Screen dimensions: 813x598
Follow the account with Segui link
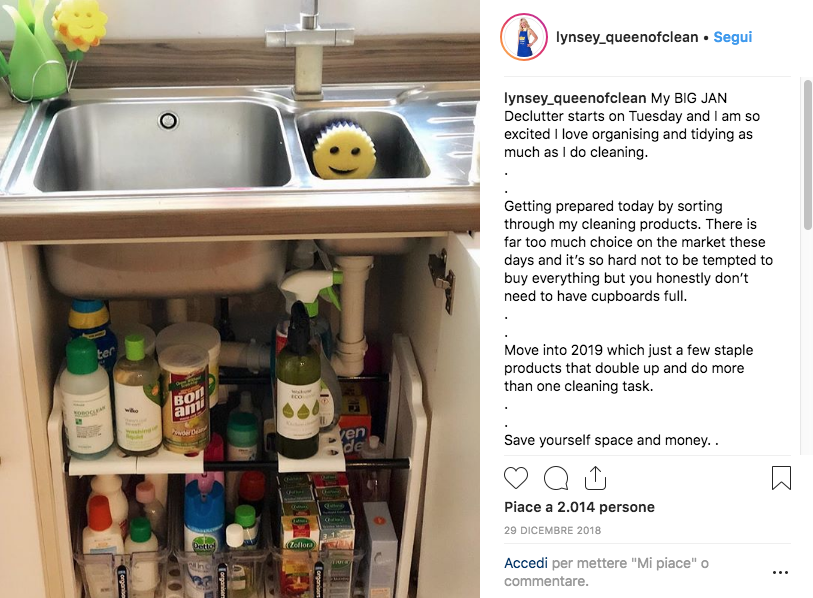[733, 37]
